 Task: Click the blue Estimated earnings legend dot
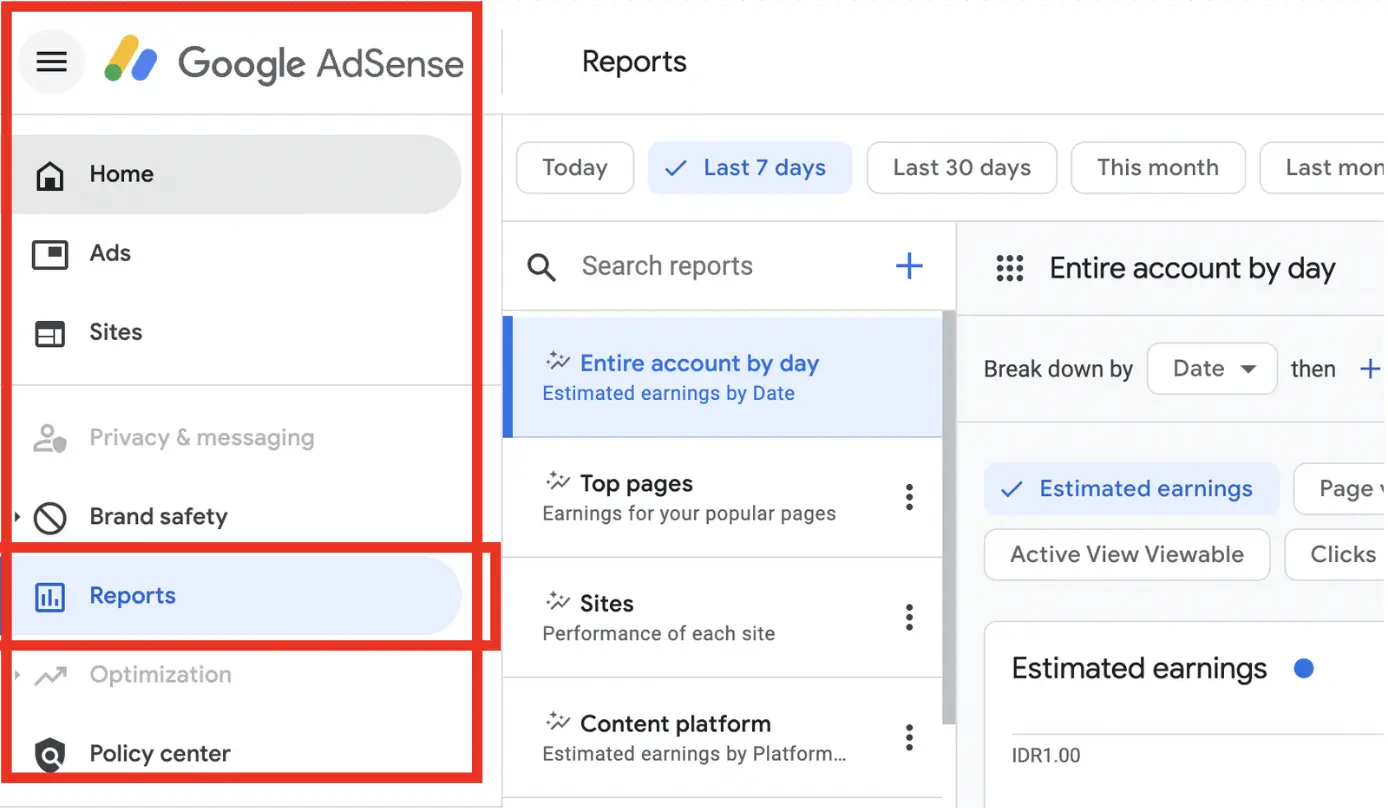click(x=1303, y=668)
